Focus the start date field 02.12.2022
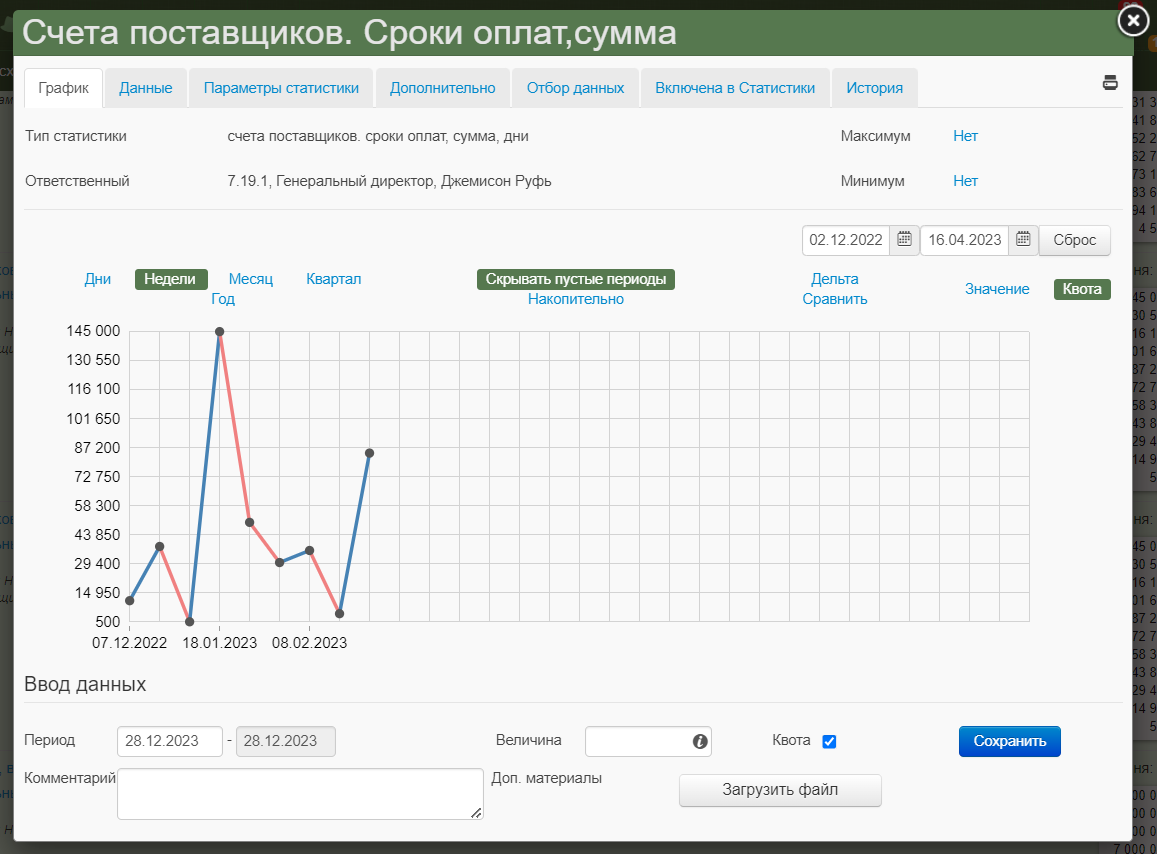1157x854 pixels. pos(846,240)
